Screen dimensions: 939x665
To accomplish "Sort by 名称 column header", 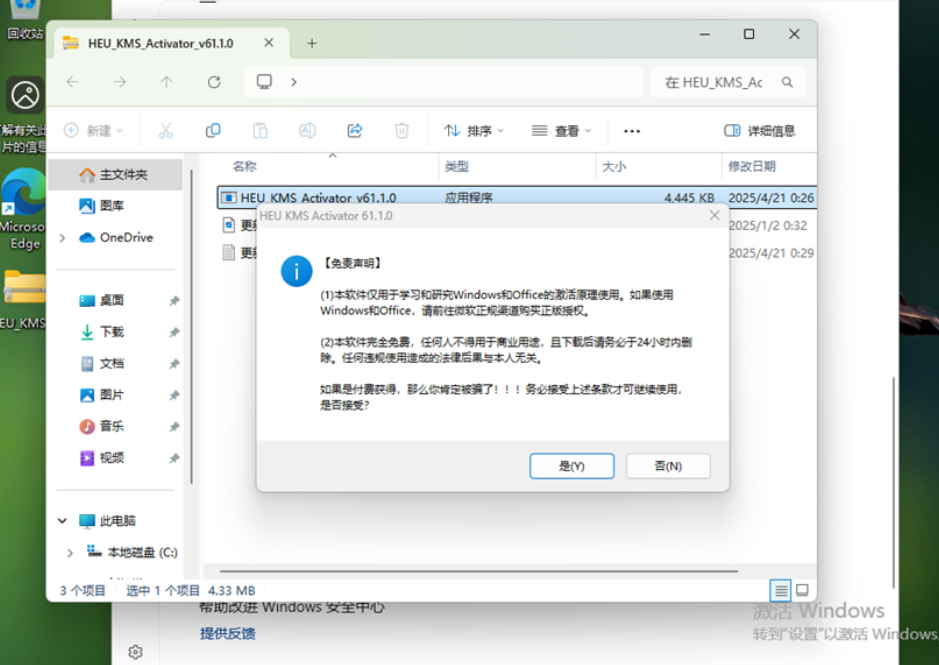I will (x=244, y=167).
